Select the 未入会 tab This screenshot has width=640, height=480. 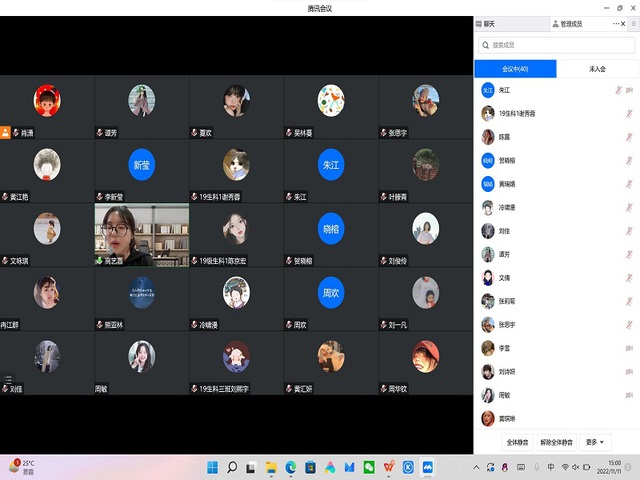pyautogui.click(x=598, y=69)
